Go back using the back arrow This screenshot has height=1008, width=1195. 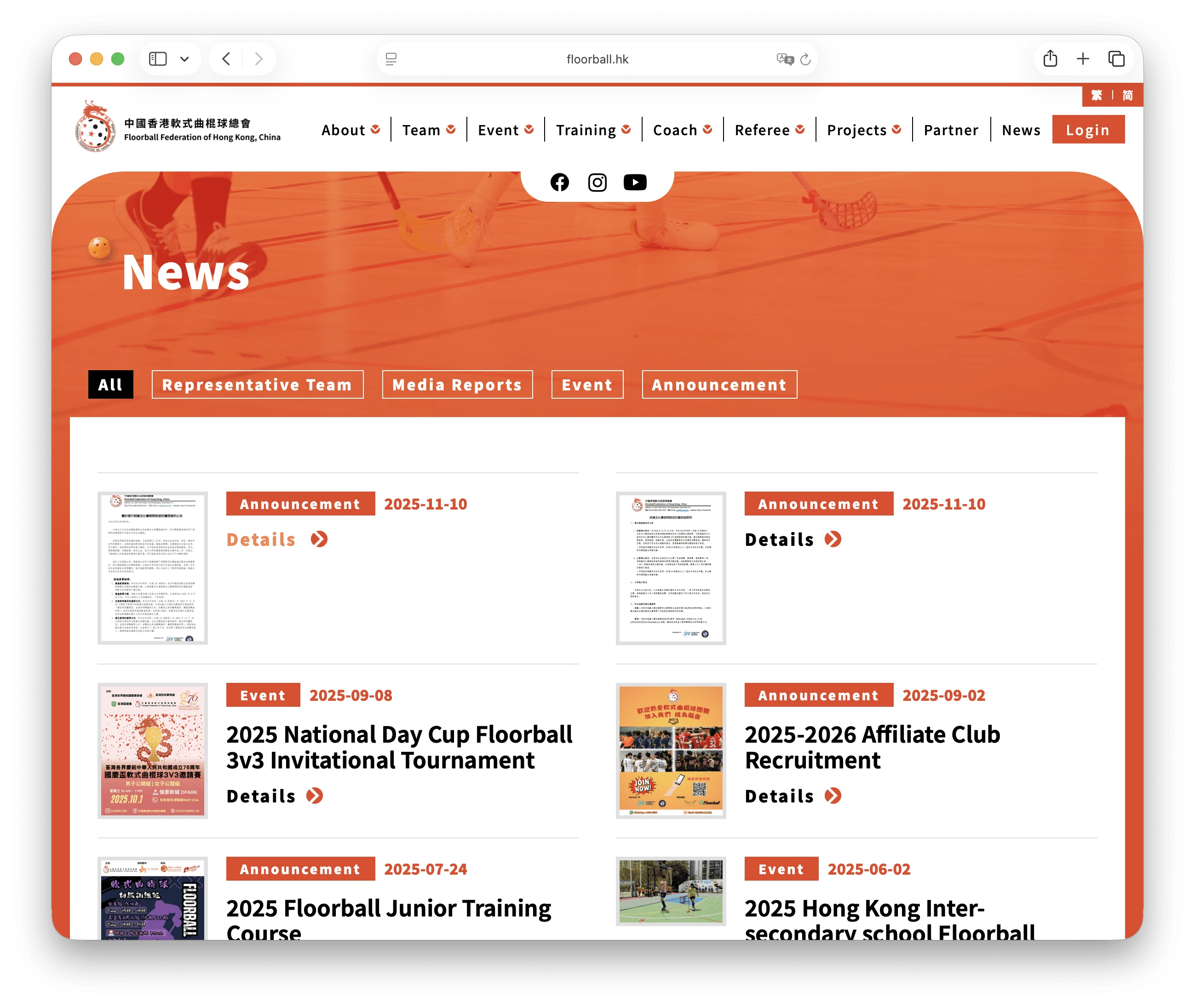click(226, 59)
